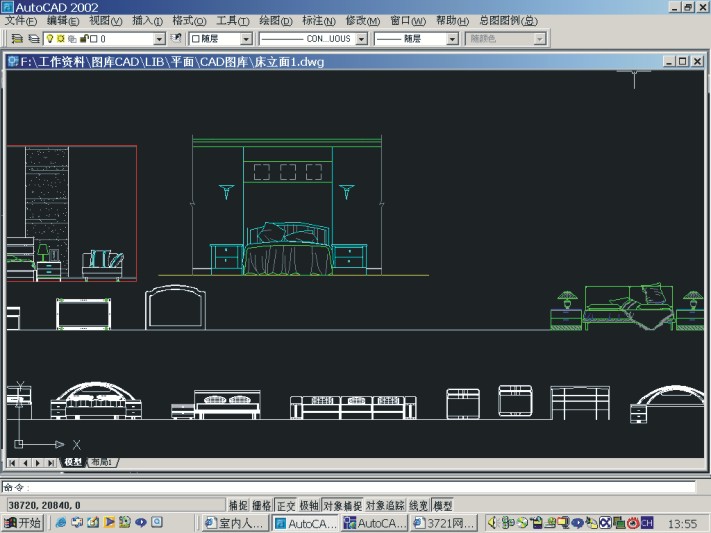This screenshot has height=533, width=711.
Task: Toggle 对象捕捉 (Object Snap) button
Action: (342, 506)
